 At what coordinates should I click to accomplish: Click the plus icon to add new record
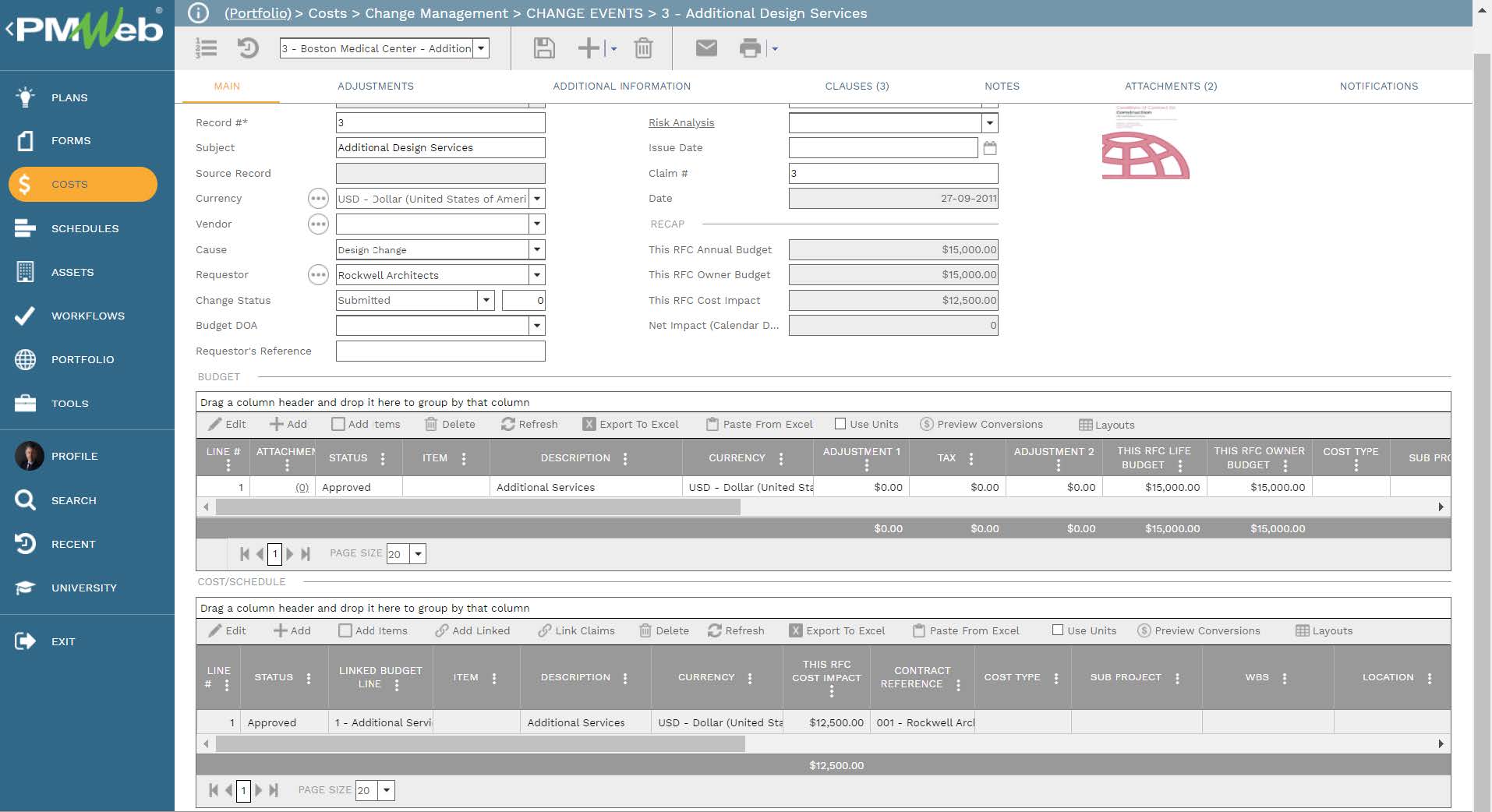589,48
